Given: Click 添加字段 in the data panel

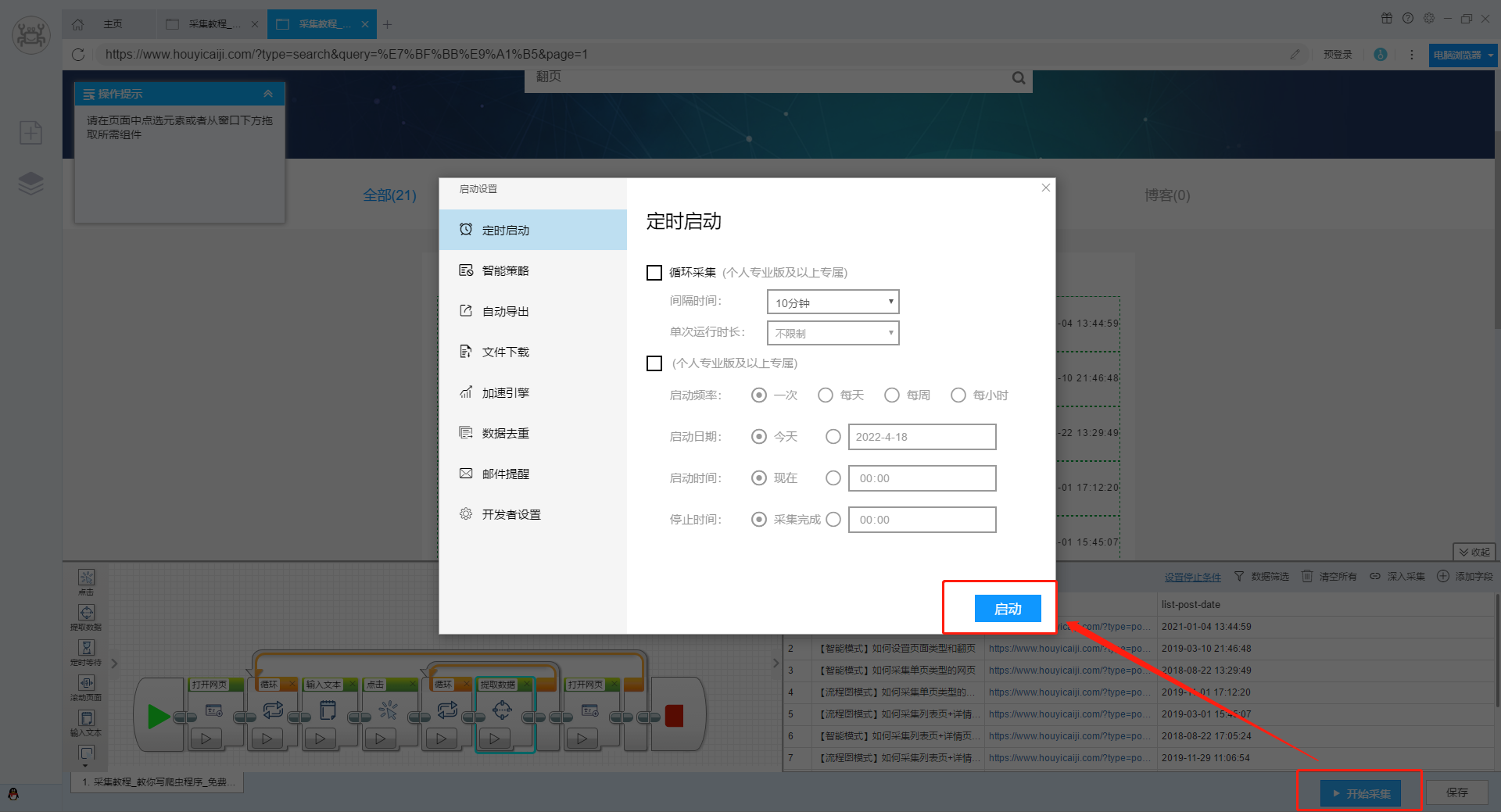Looking at the screenshot, I should 1465,577.
